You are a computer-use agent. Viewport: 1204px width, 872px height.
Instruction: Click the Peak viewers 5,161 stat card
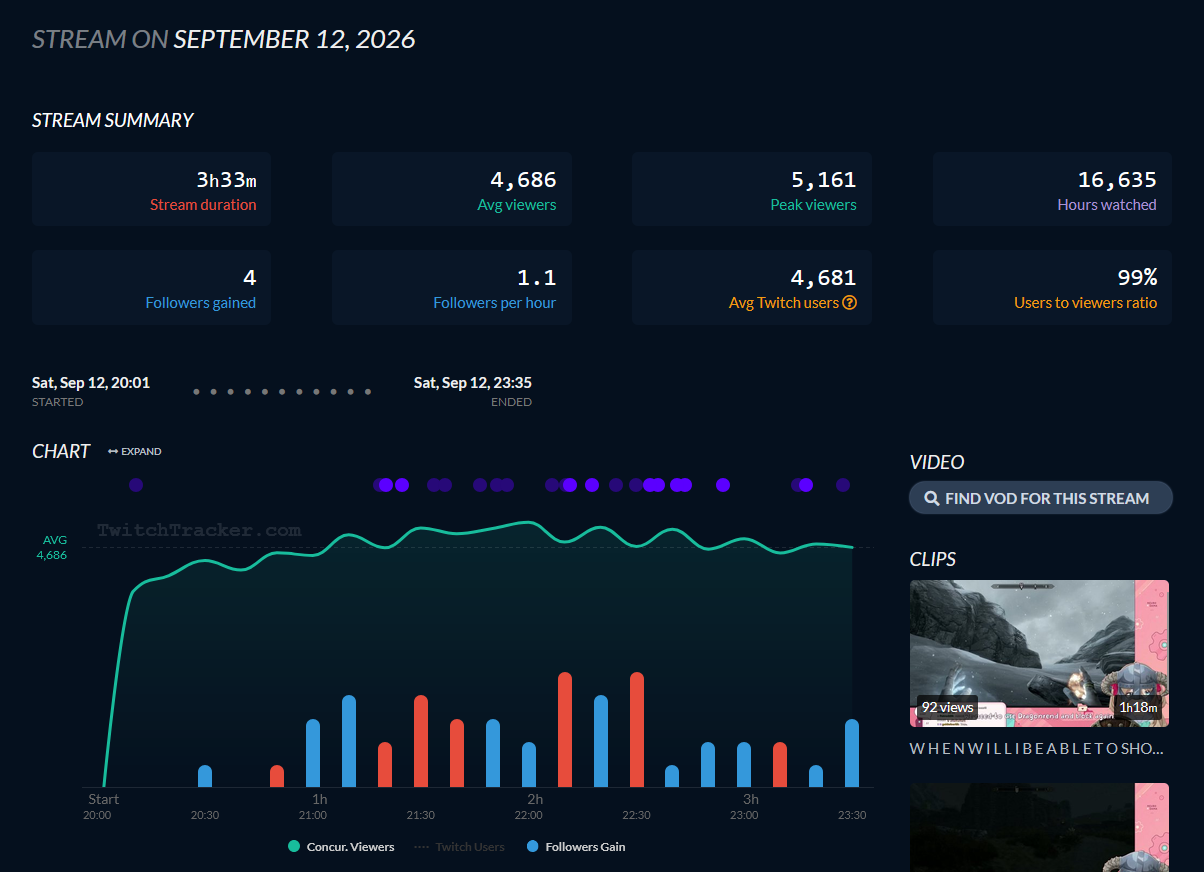(x=752, y=189)
